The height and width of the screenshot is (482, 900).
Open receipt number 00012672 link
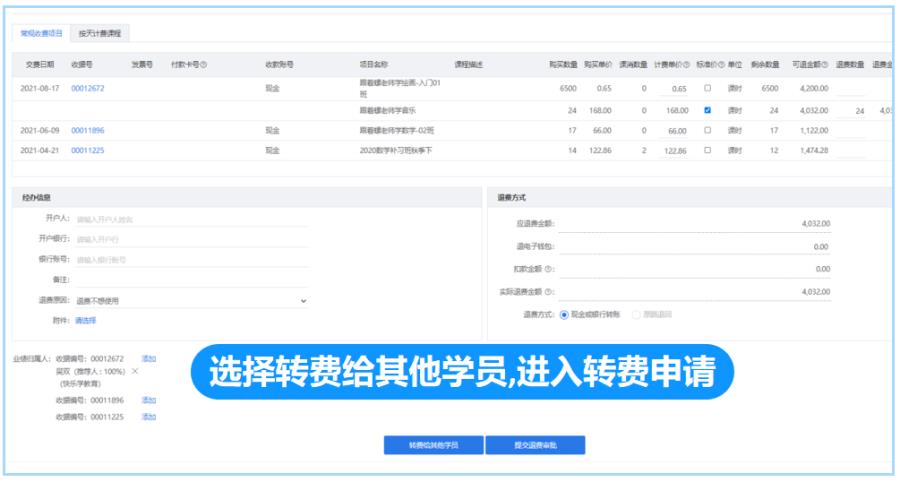tap(87, 88)
